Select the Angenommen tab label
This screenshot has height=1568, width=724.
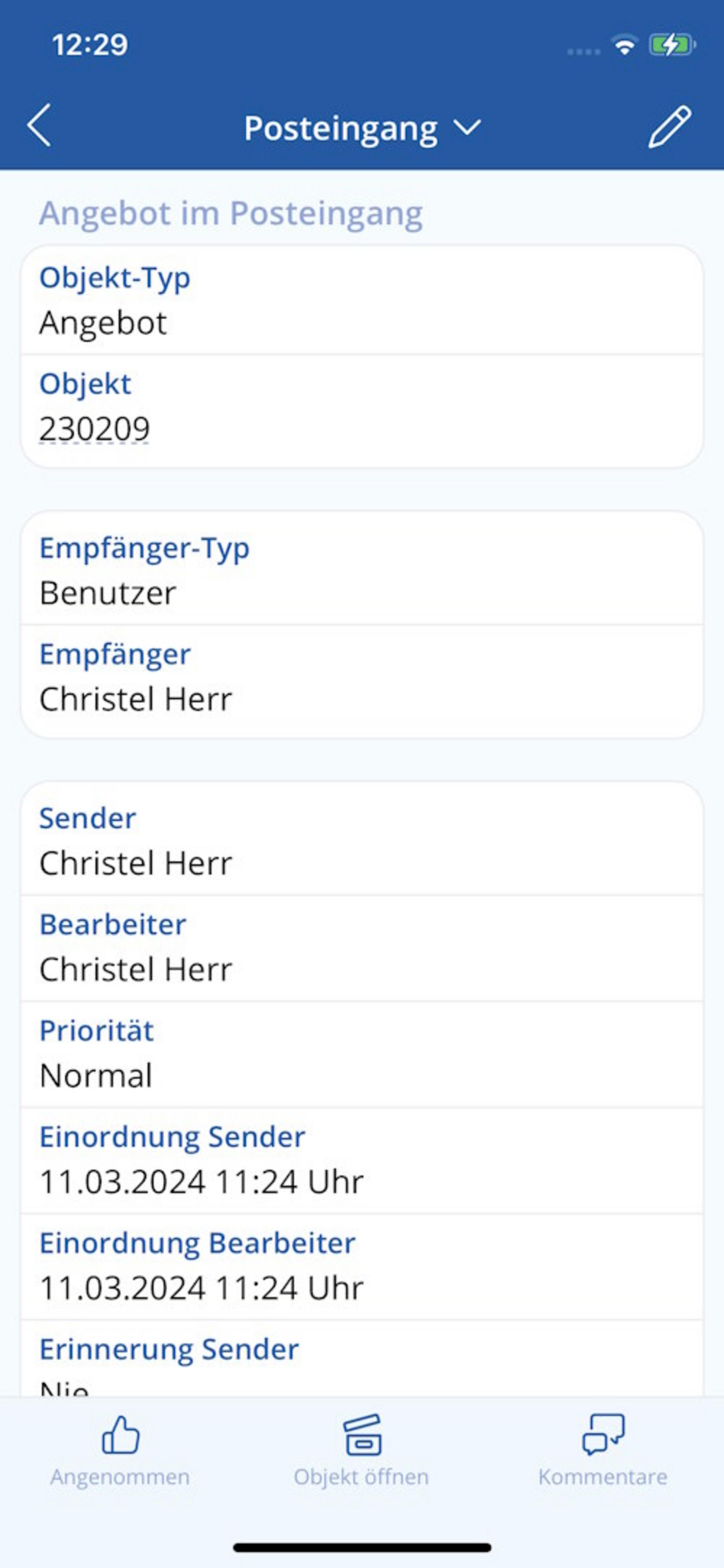pos(120,1477)
